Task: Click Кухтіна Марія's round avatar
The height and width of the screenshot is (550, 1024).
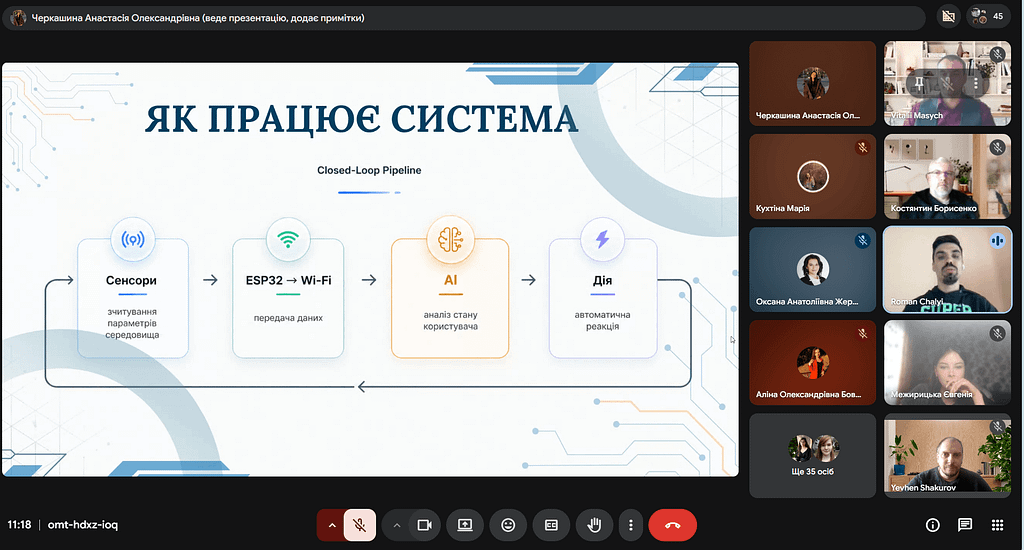Action: pyautogui.click(x=813, y=176)
